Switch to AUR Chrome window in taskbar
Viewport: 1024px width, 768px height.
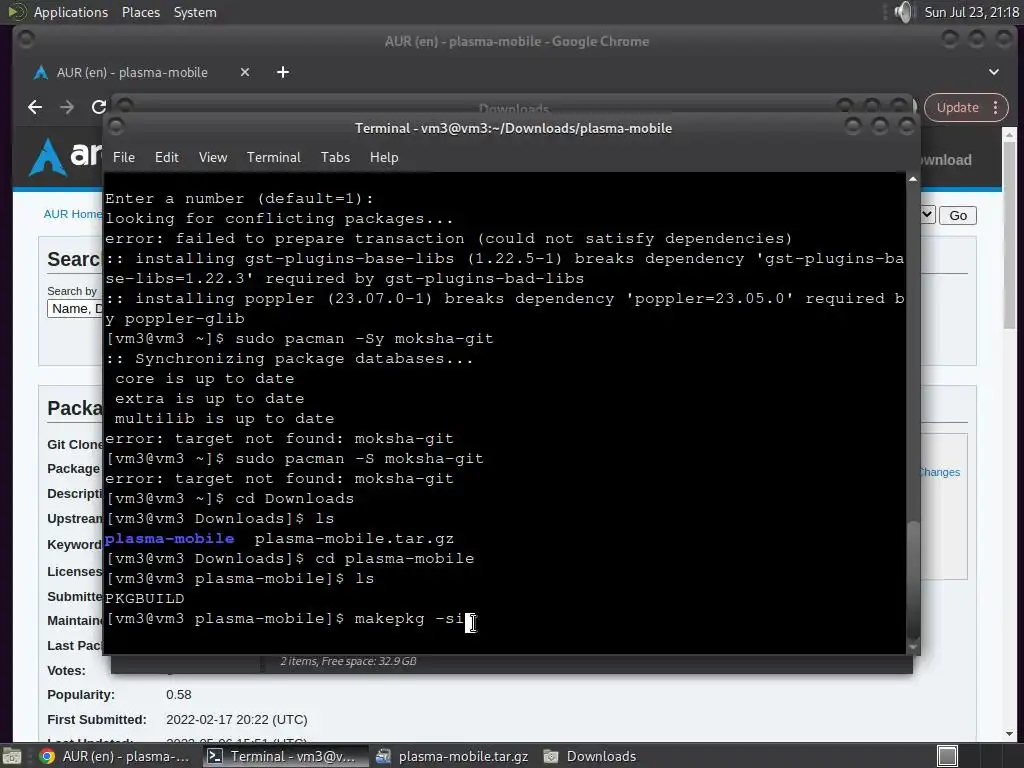115,756
